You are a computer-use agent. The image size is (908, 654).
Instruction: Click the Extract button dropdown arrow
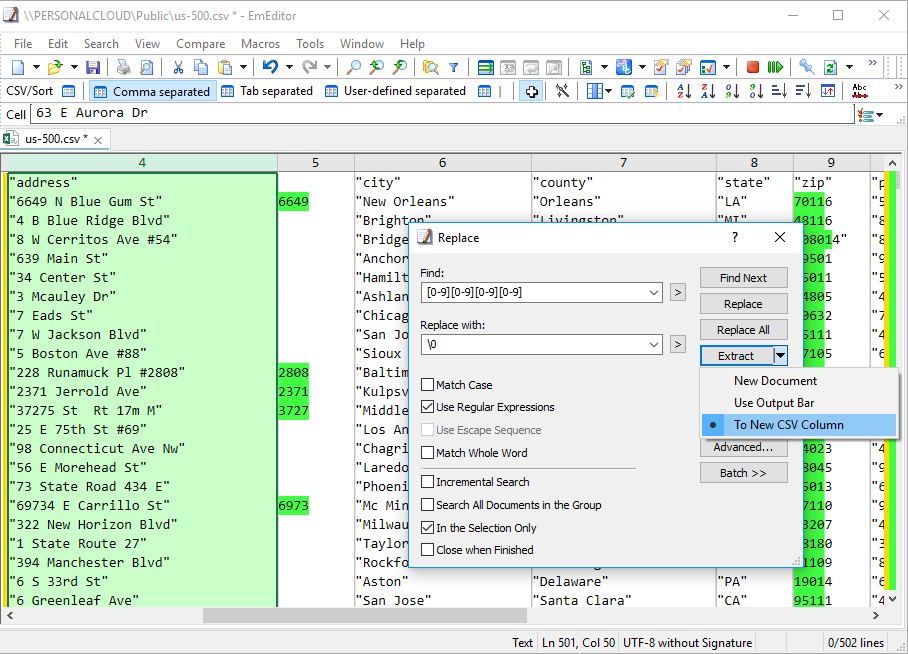(780, 356)
